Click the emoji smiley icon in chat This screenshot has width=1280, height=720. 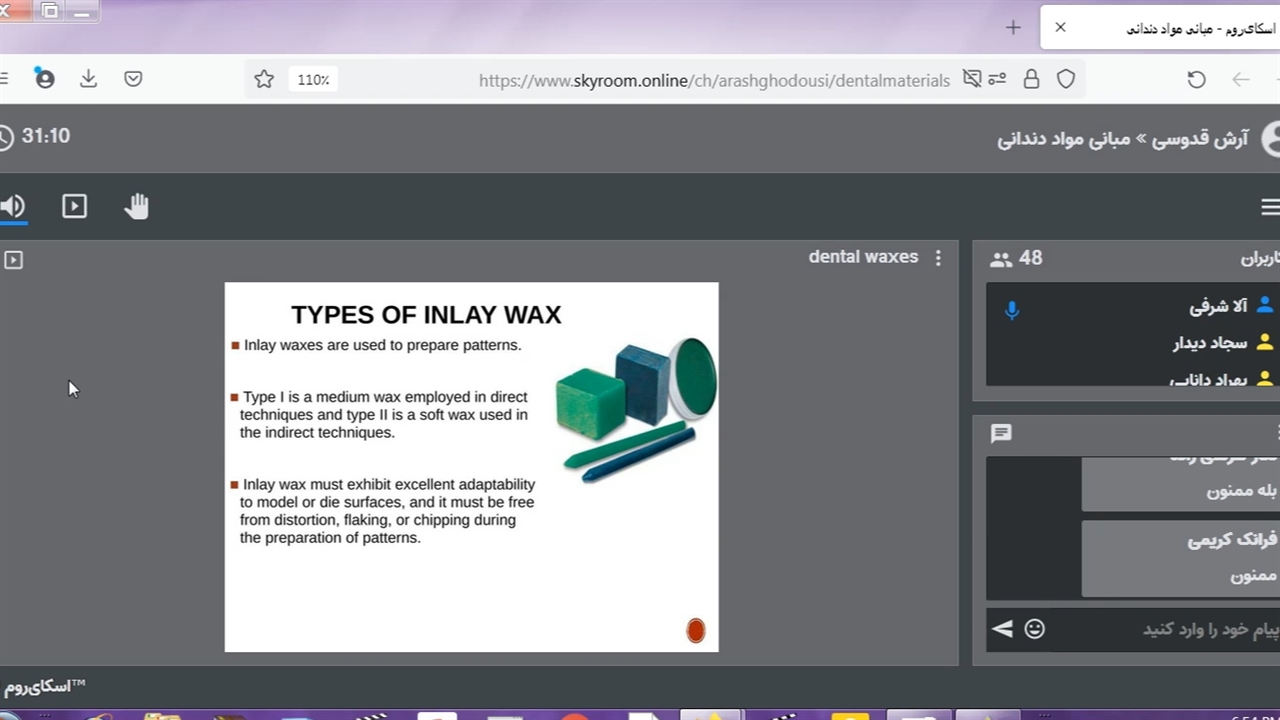(x=1035, y=629)
